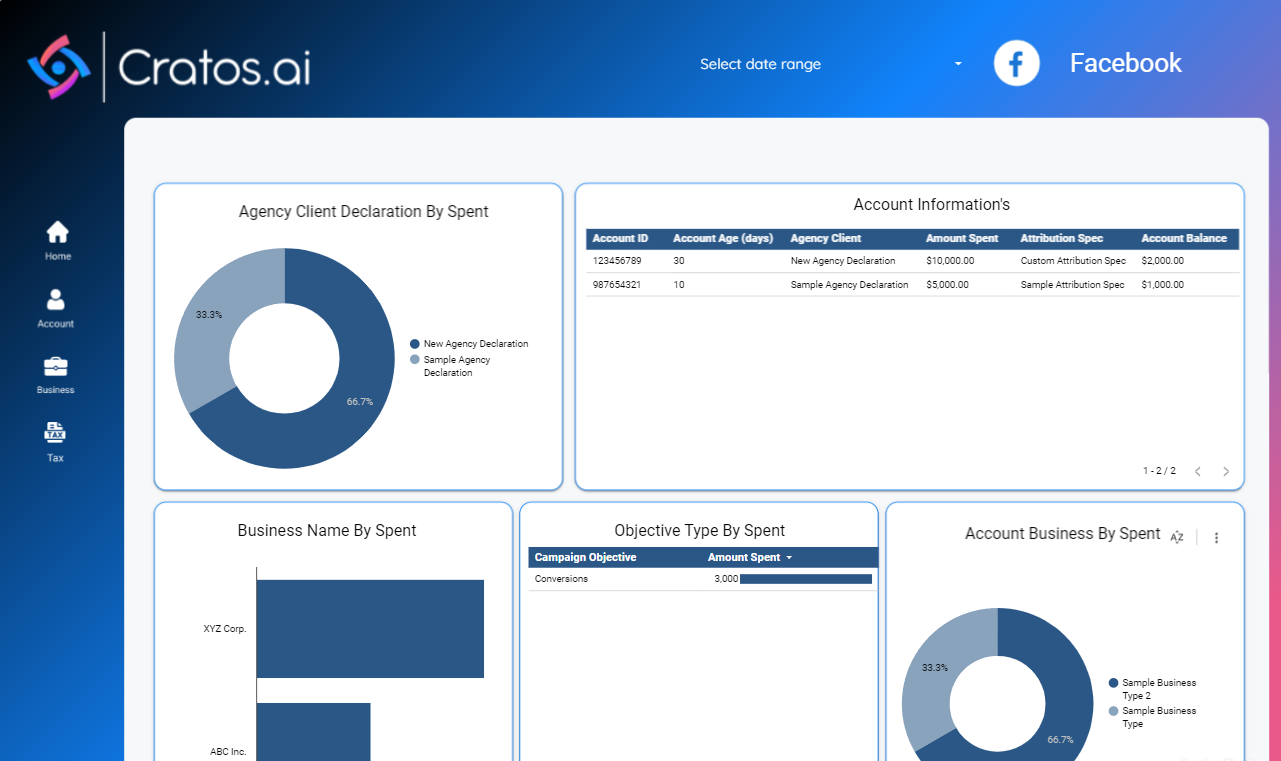Toggle Sample Business Type 2 legend item
The image size is (1281, 761).
pos(1153,689)
